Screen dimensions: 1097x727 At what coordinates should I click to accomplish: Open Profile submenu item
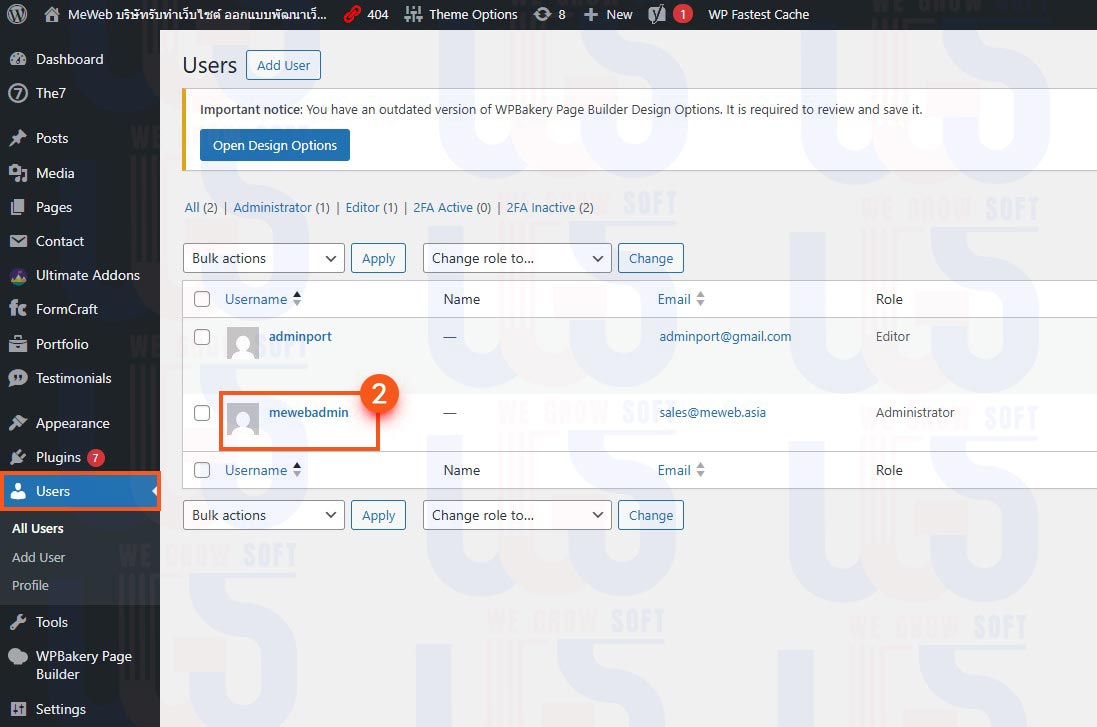tap(30, 586)
